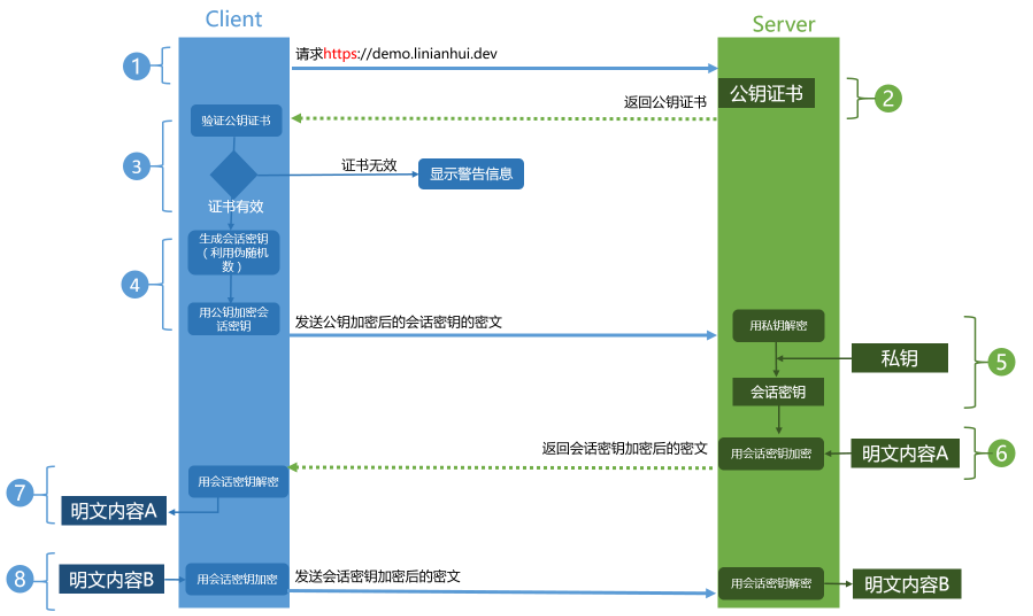Select the 明文内容B box at bottom right
1033x616 pixels.
906,584
